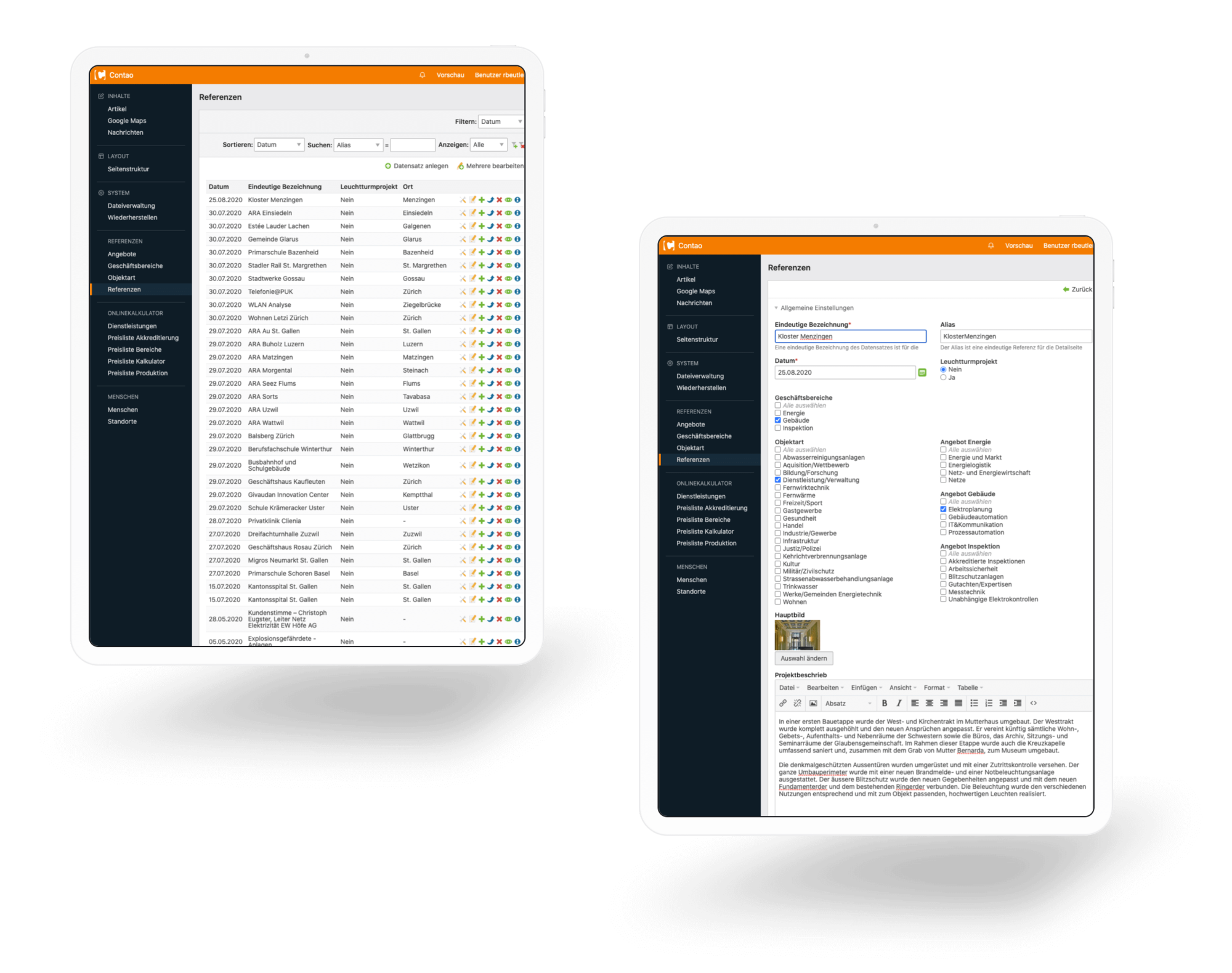Uncheck the Elektroplanung checkbox
Screen dimensions: 1232x973
[943, 509]
